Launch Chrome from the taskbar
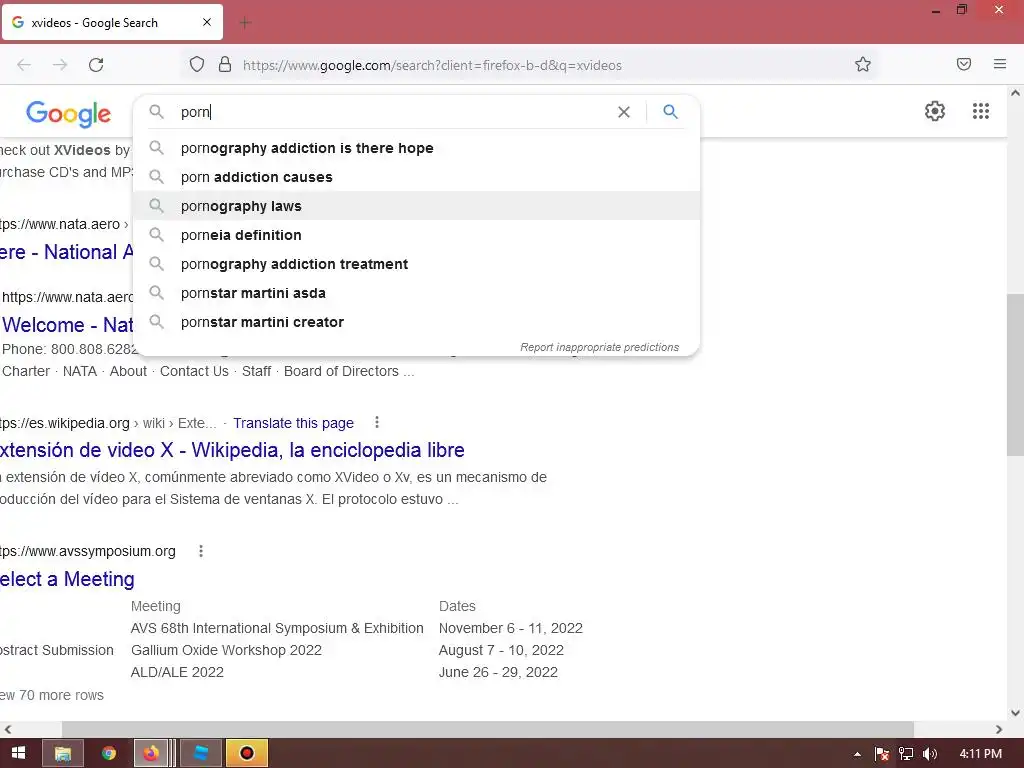This screenshot has width=1024, height=768. pyautogui.click(x=109, y=753)
